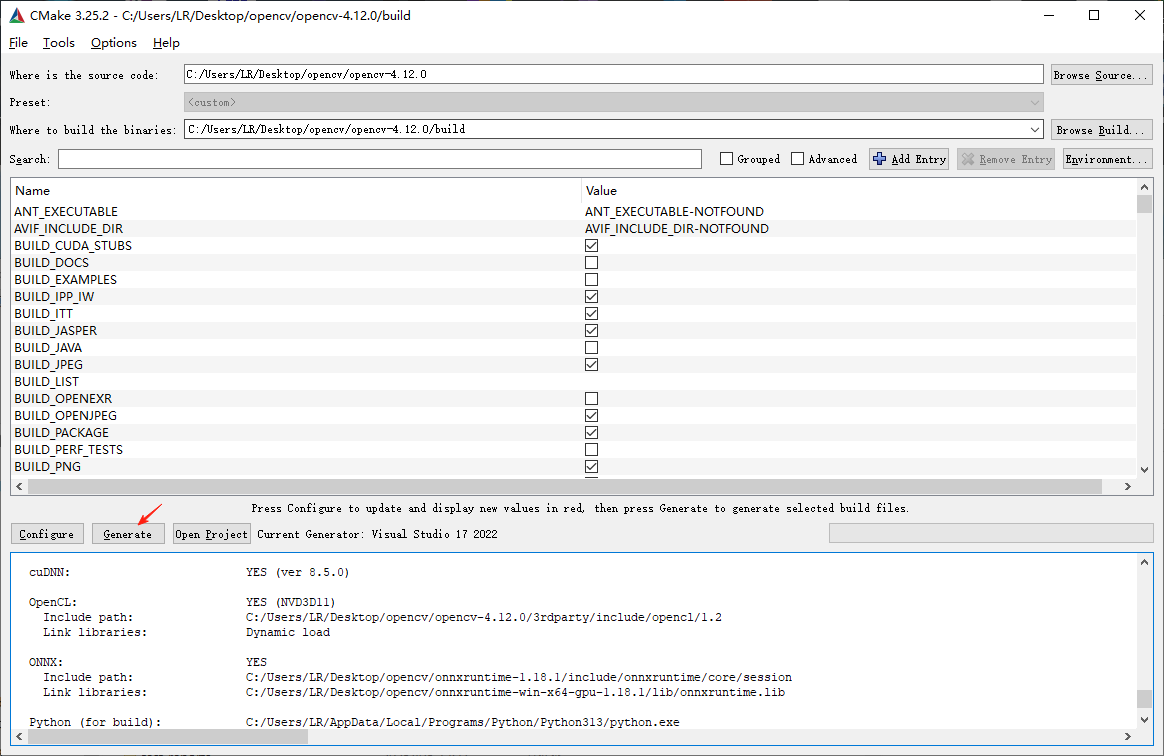Image resolution: width=1164 pixels, height=756 pixels.
Task: Toggle the BUILD_PNG checkbox
Action: [x=592, y=467]
